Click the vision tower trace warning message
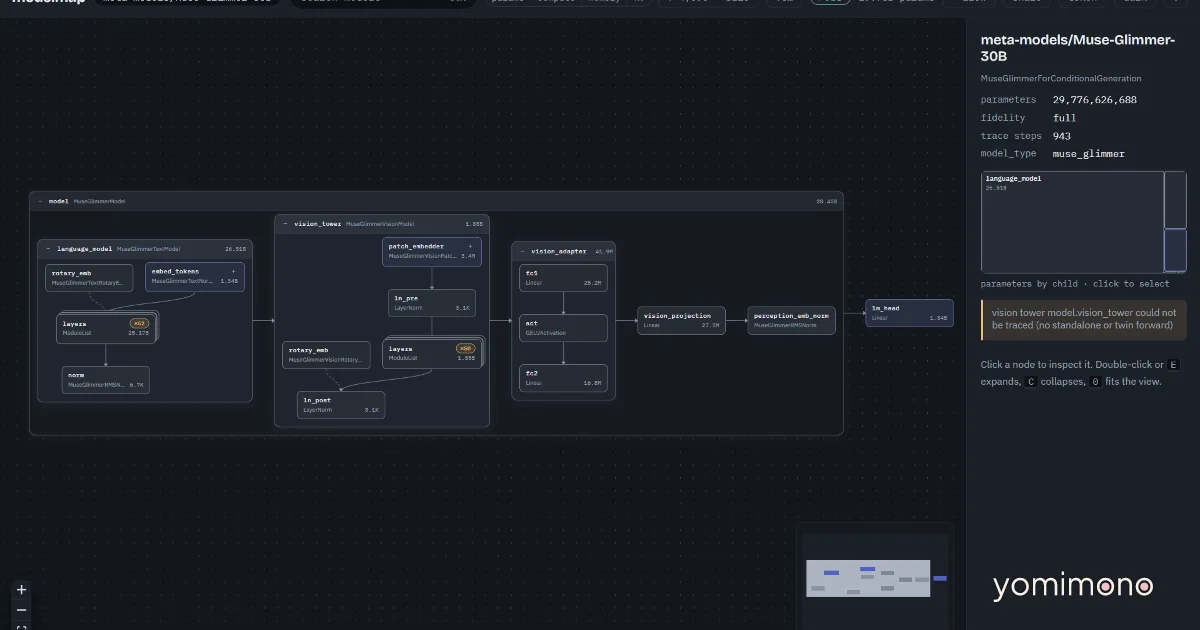The image size is (1200, 630). pos(1083,319)
